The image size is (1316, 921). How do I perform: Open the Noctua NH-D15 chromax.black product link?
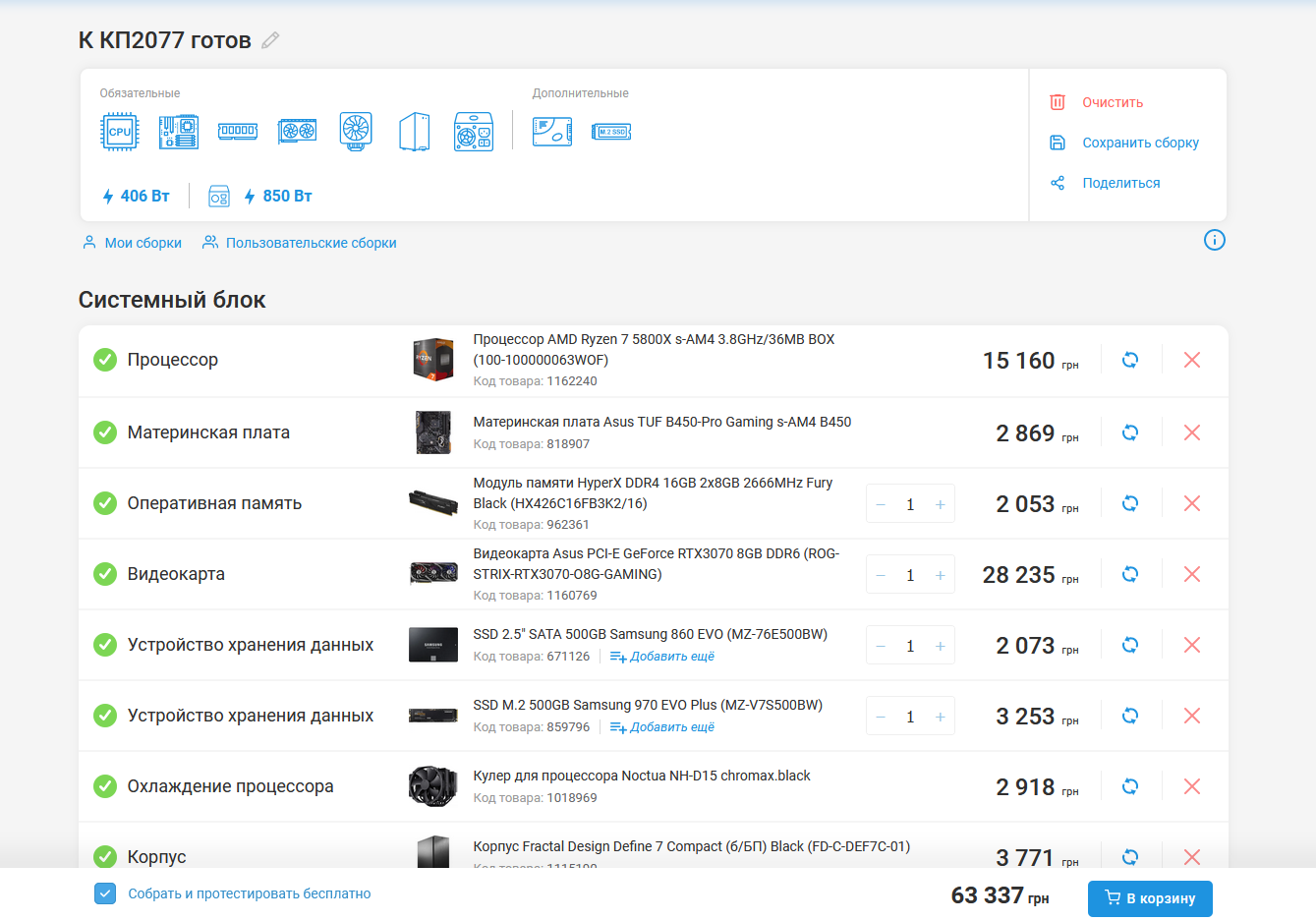tap(642, 776)
